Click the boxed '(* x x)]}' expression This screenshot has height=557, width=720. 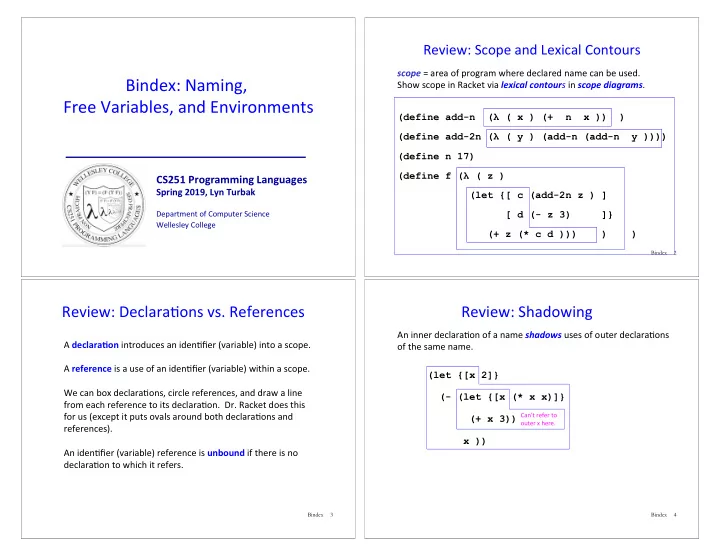pyautogui.click(x=538, y=397)
